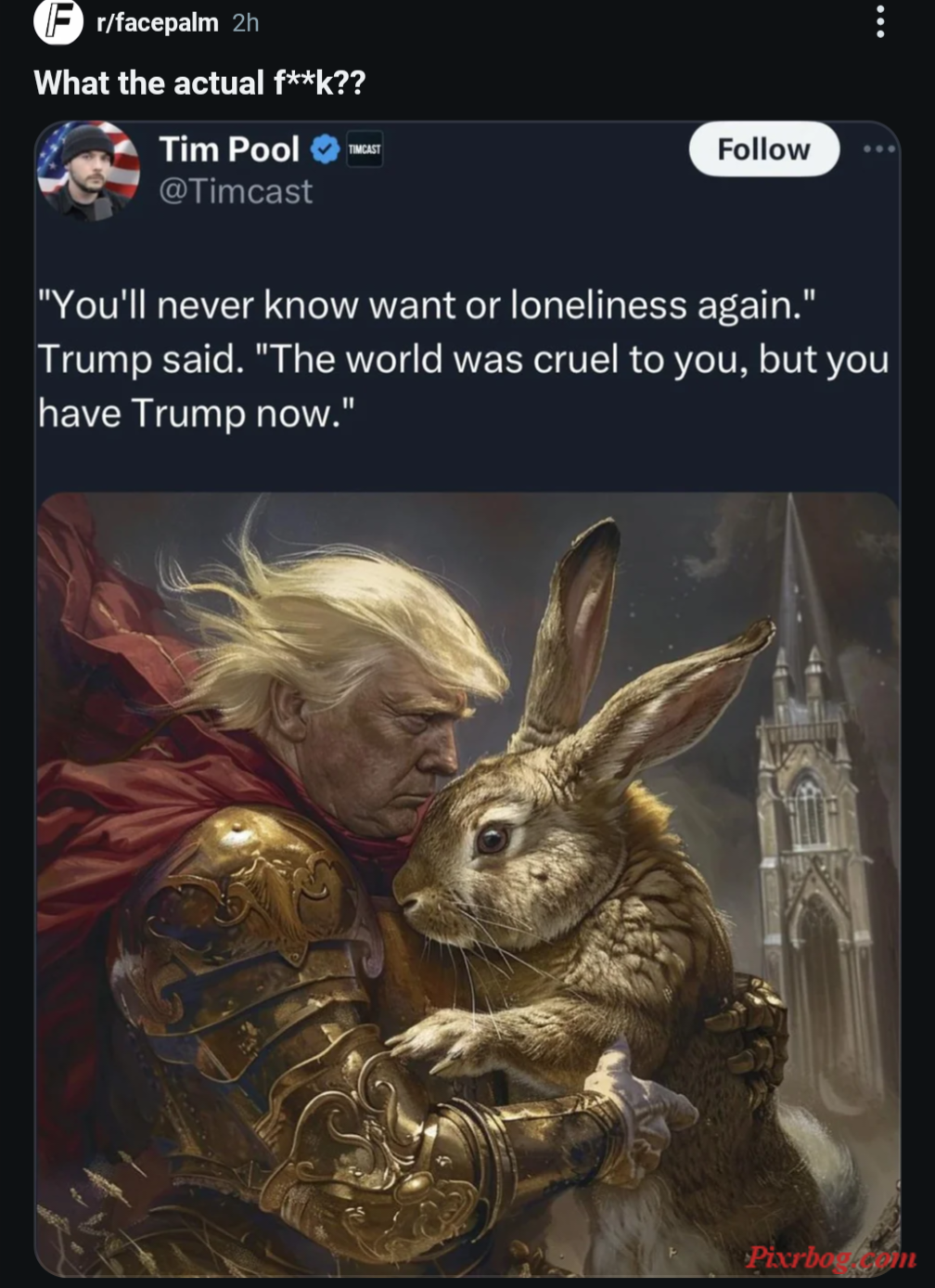
Task: Click the blue verified checkmark badge
Action: 325,148
